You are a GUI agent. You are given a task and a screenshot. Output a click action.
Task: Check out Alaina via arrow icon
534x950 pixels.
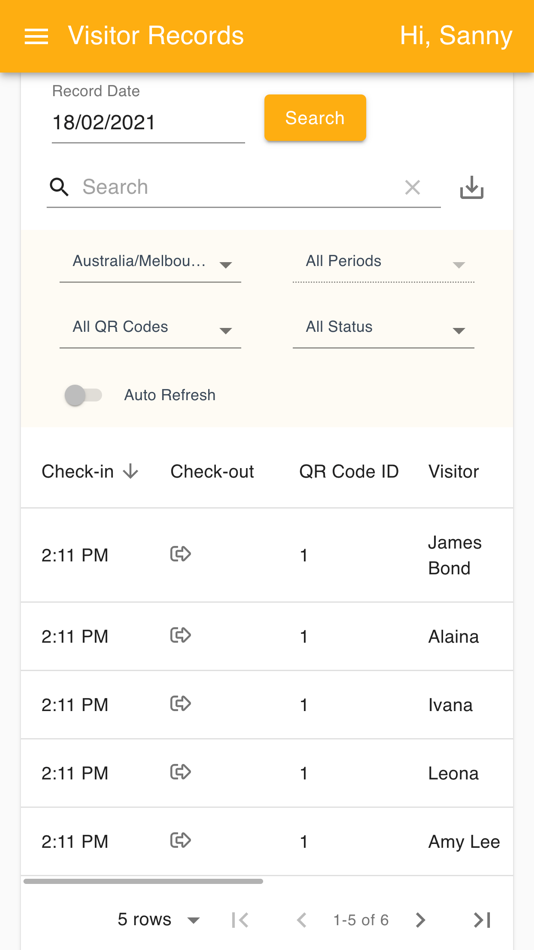point(180,635)
